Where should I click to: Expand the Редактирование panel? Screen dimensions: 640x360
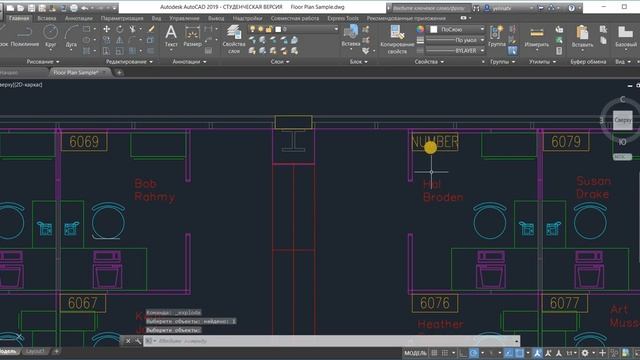tap(129, 62)
